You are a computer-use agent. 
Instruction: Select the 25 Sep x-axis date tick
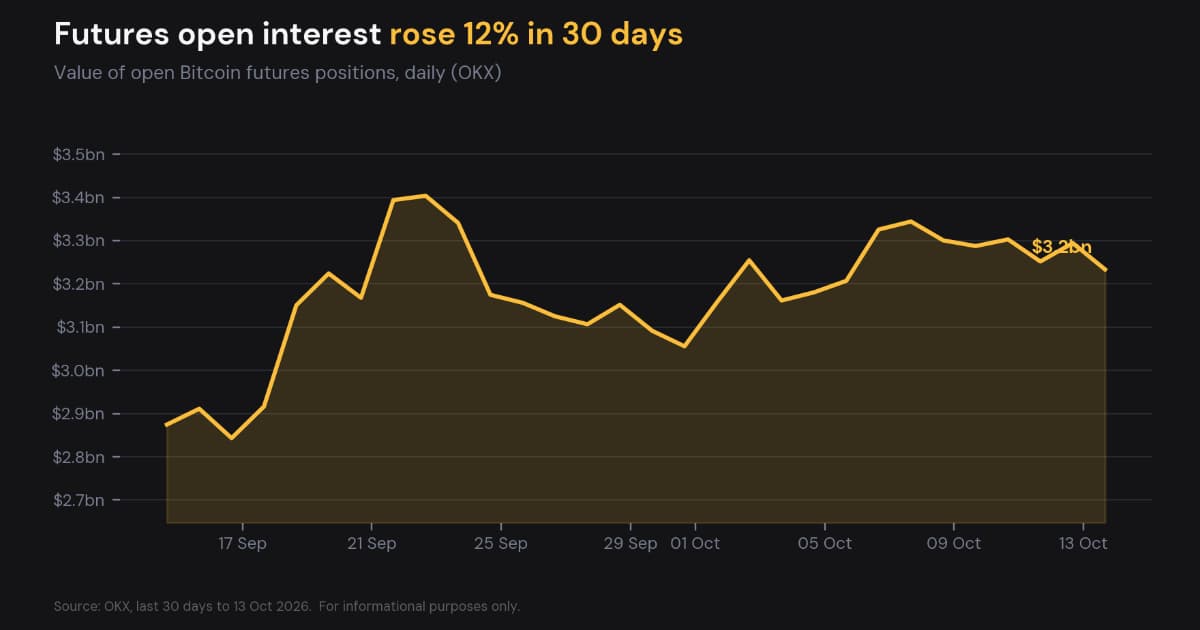pos(501,543)
